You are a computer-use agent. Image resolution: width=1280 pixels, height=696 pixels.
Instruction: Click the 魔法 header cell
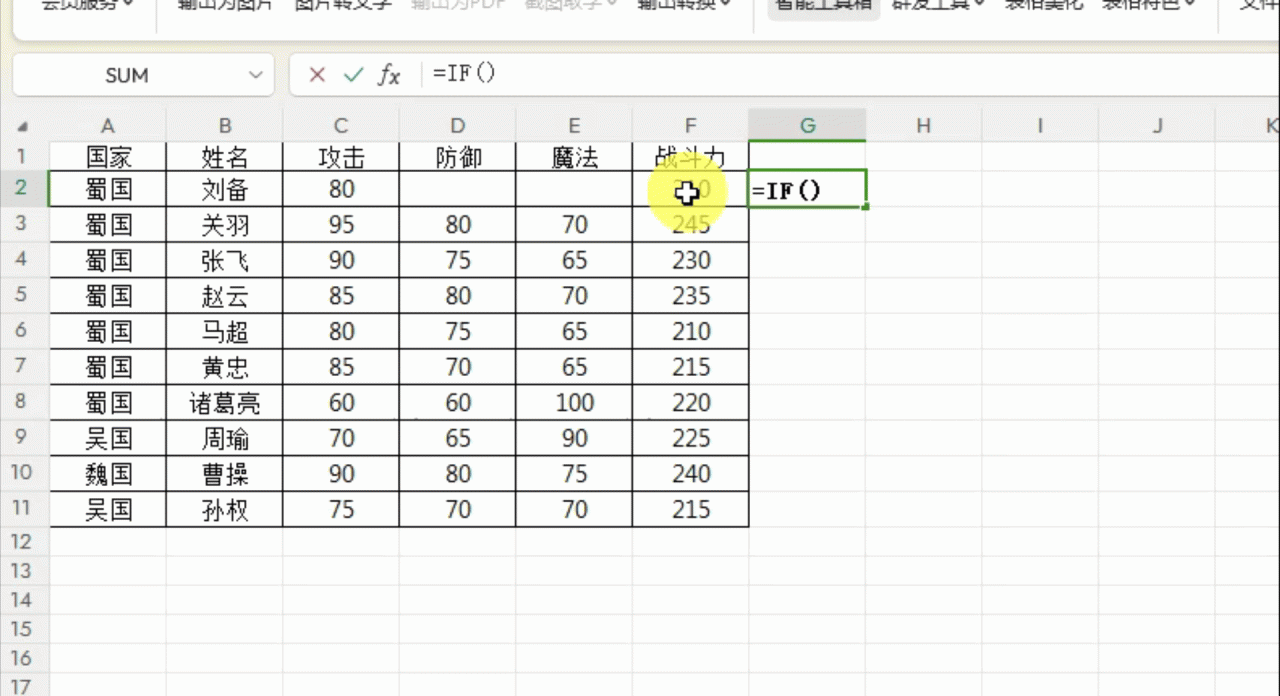pyautogui.click(x=574, y=156)
